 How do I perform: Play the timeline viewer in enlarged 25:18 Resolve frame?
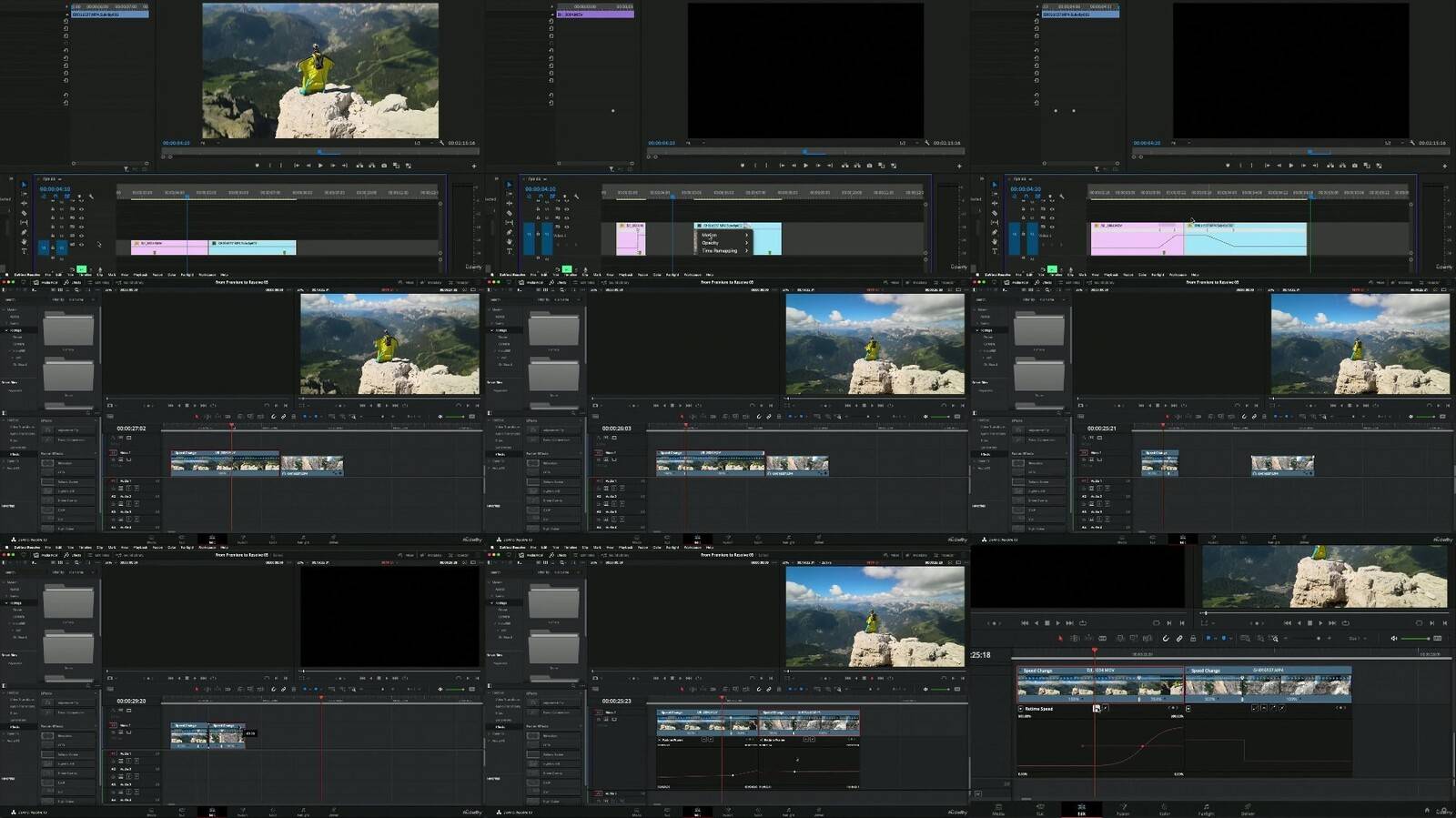pos(1320,623)
